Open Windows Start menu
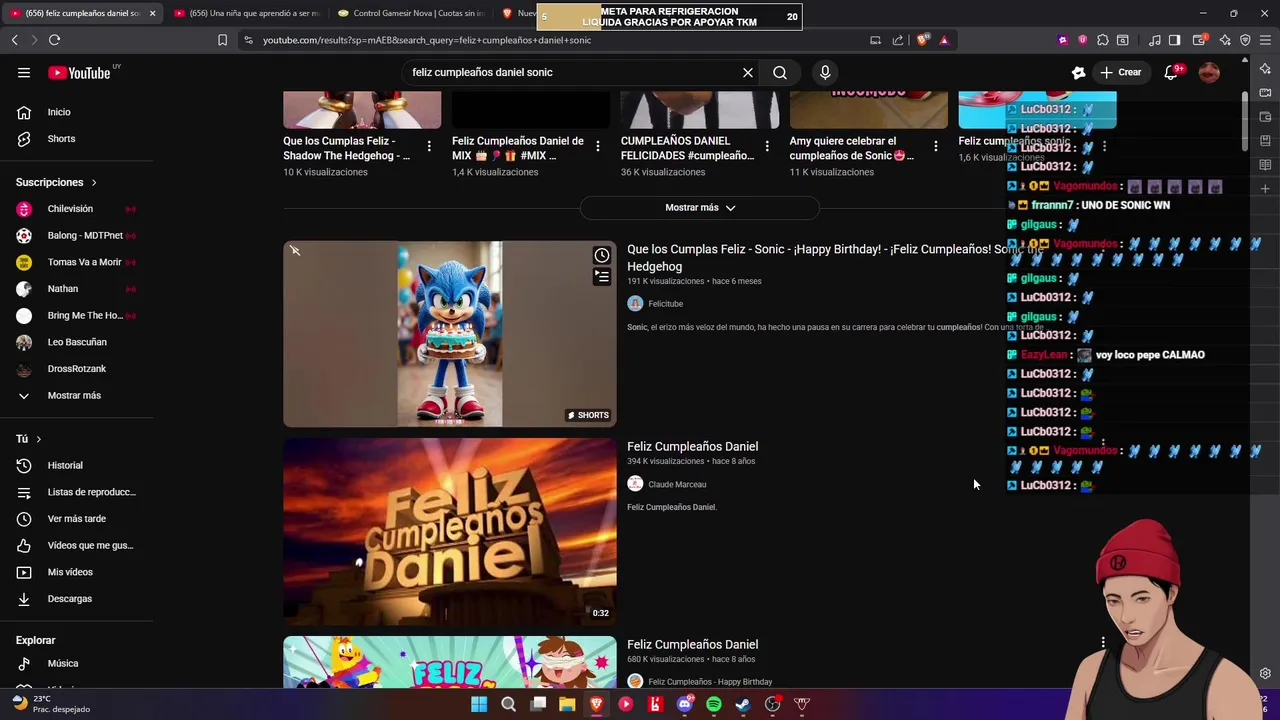1280x720 pixels. 479,704
